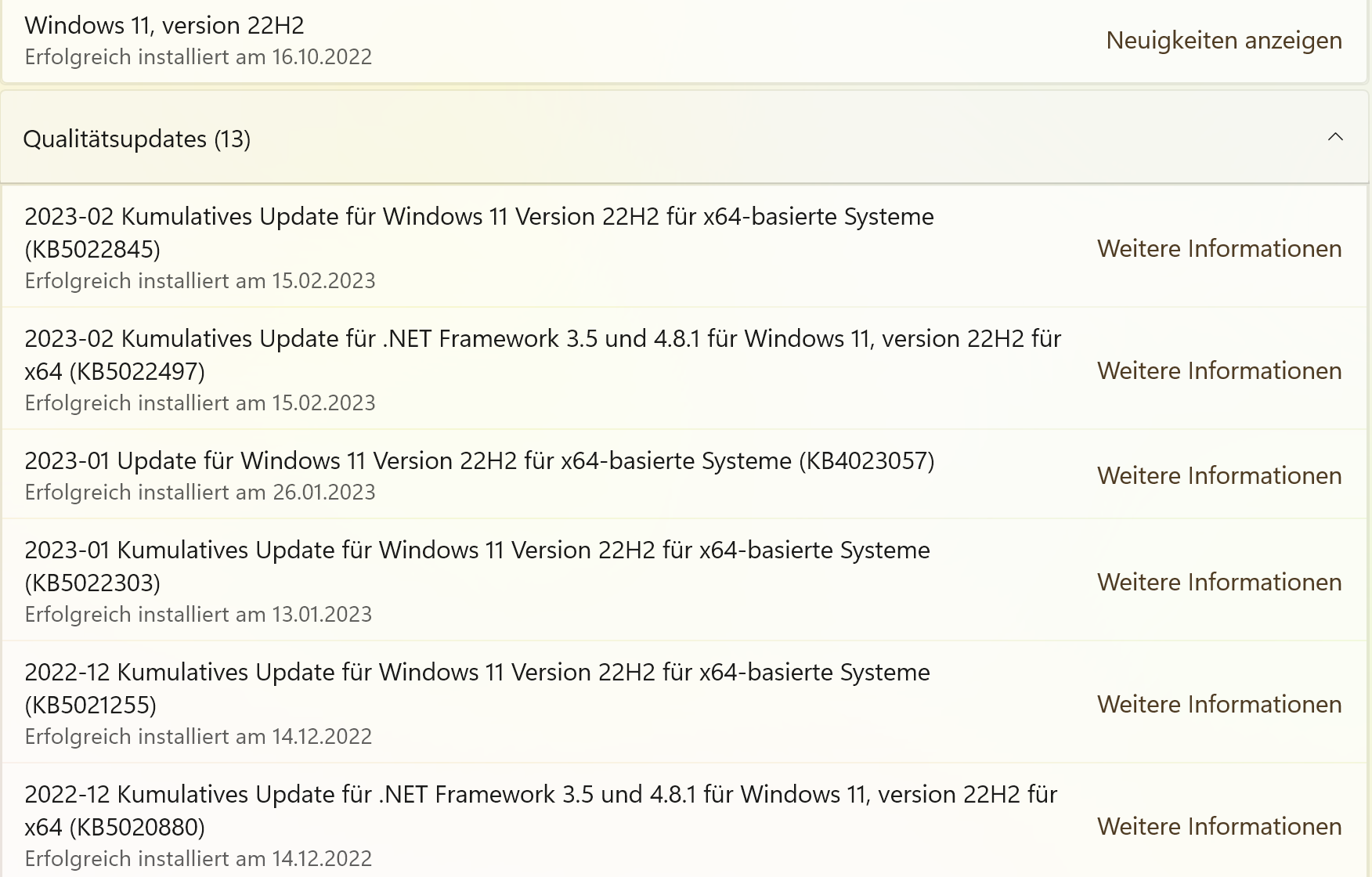Click 'Erfolgreich installiert am 26.01.2023' text

point(200,493)
